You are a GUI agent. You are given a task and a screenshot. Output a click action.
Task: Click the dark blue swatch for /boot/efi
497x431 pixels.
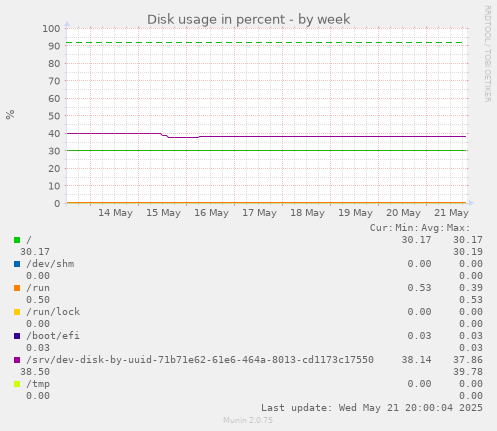click(17, 336)
